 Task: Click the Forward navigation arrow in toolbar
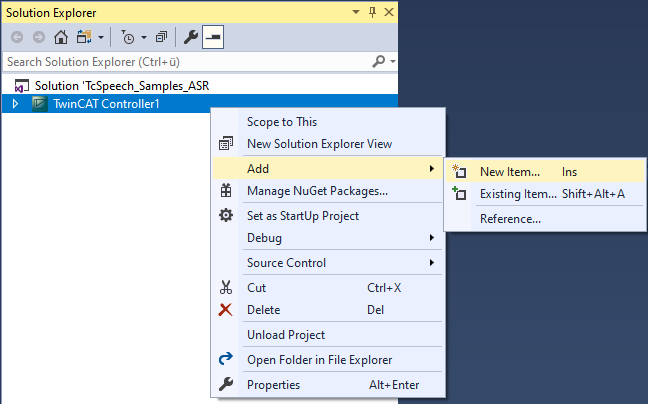pyautogui.click(x=39, y=38)
